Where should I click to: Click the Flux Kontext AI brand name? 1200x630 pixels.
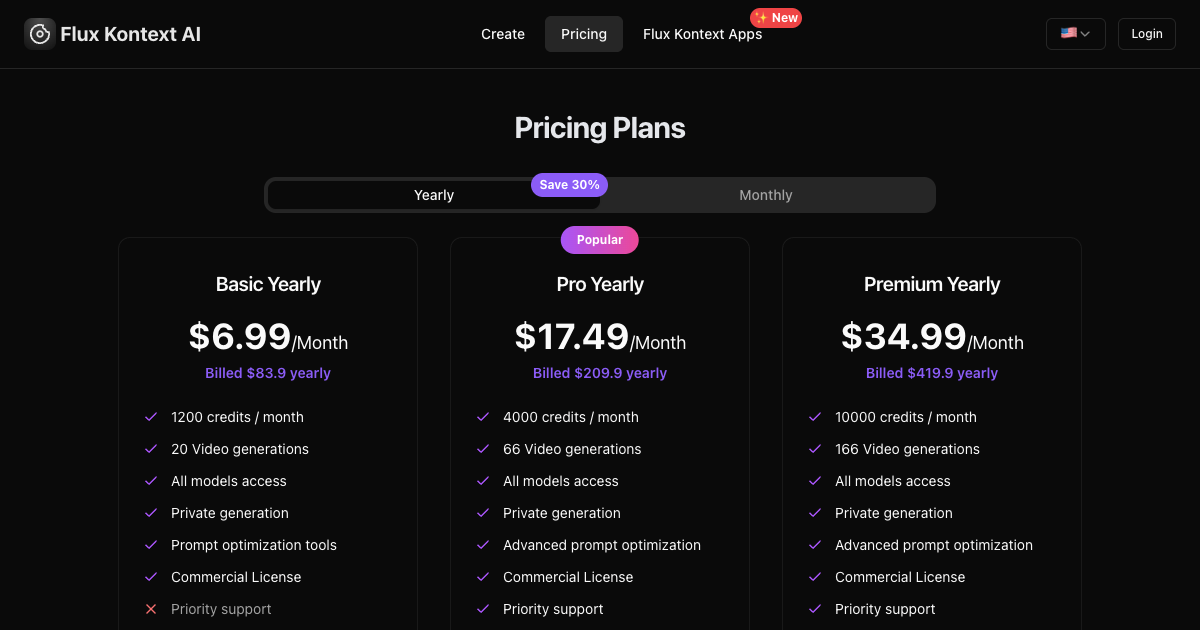(x=131, y=34)
